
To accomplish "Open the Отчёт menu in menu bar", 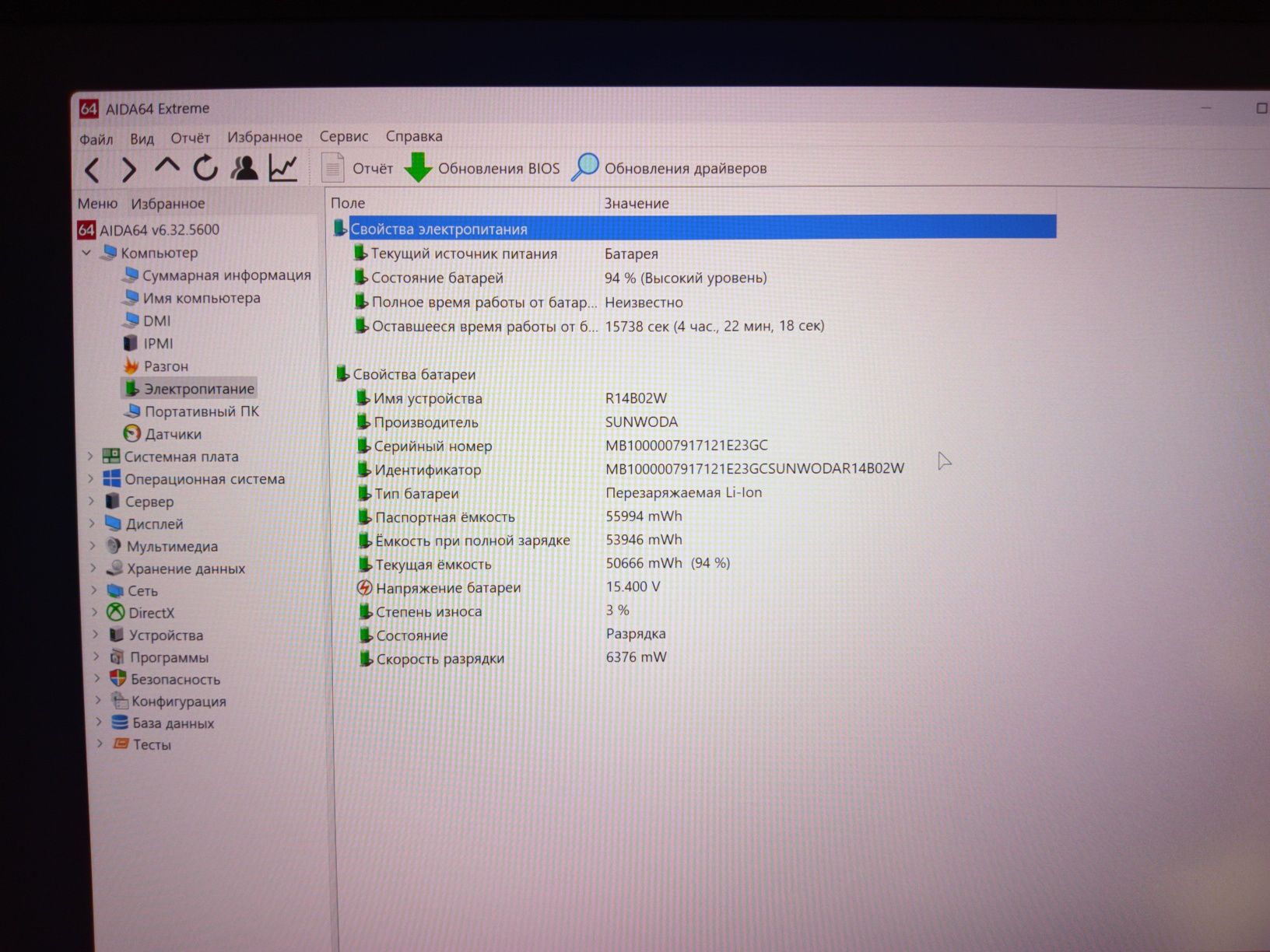I will coord(190,138).
